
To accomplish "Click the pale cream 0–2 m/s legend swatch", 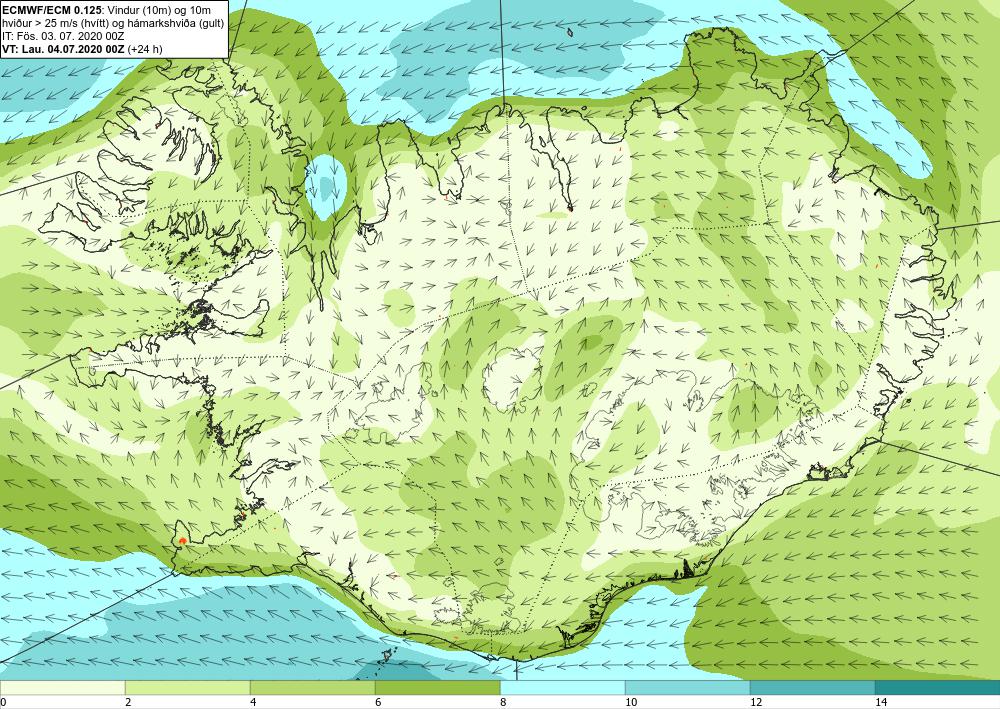I will pos(62,687).
